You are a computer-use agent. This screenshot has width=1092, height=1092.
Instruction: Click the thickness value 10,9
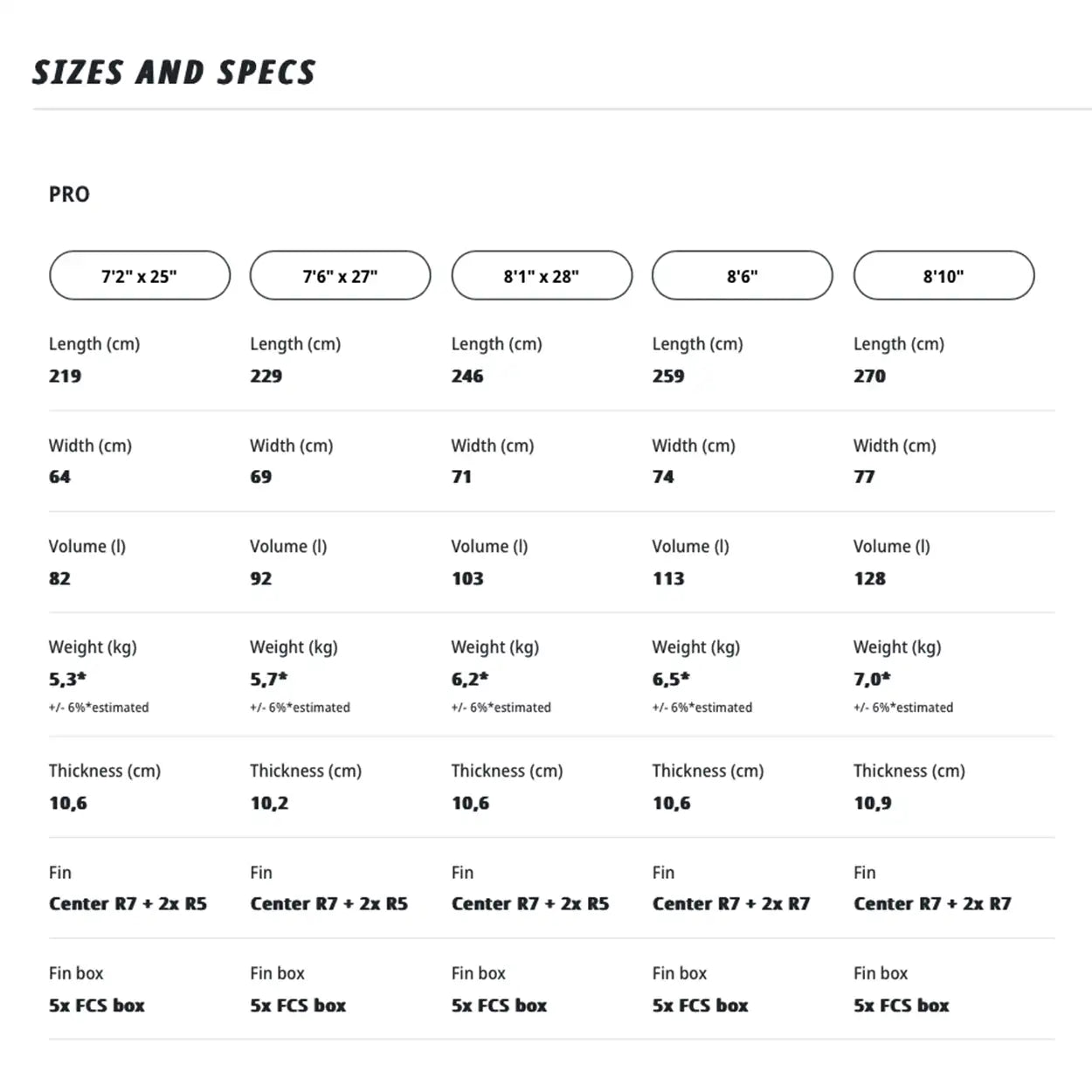[873, 803]
